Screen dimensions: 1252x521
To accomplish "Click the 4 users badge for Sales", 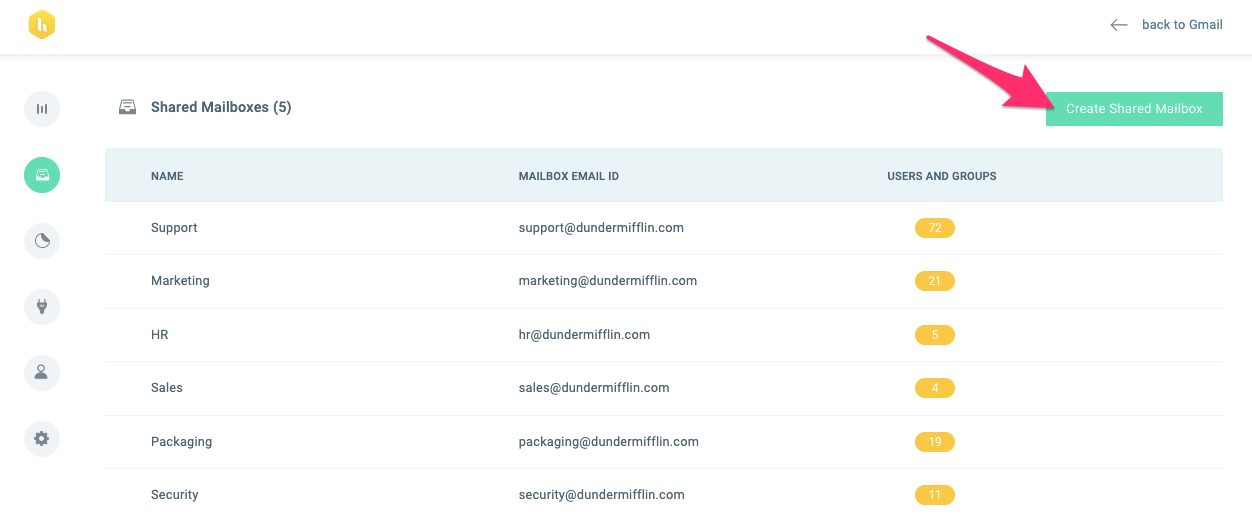I will 935,388.
